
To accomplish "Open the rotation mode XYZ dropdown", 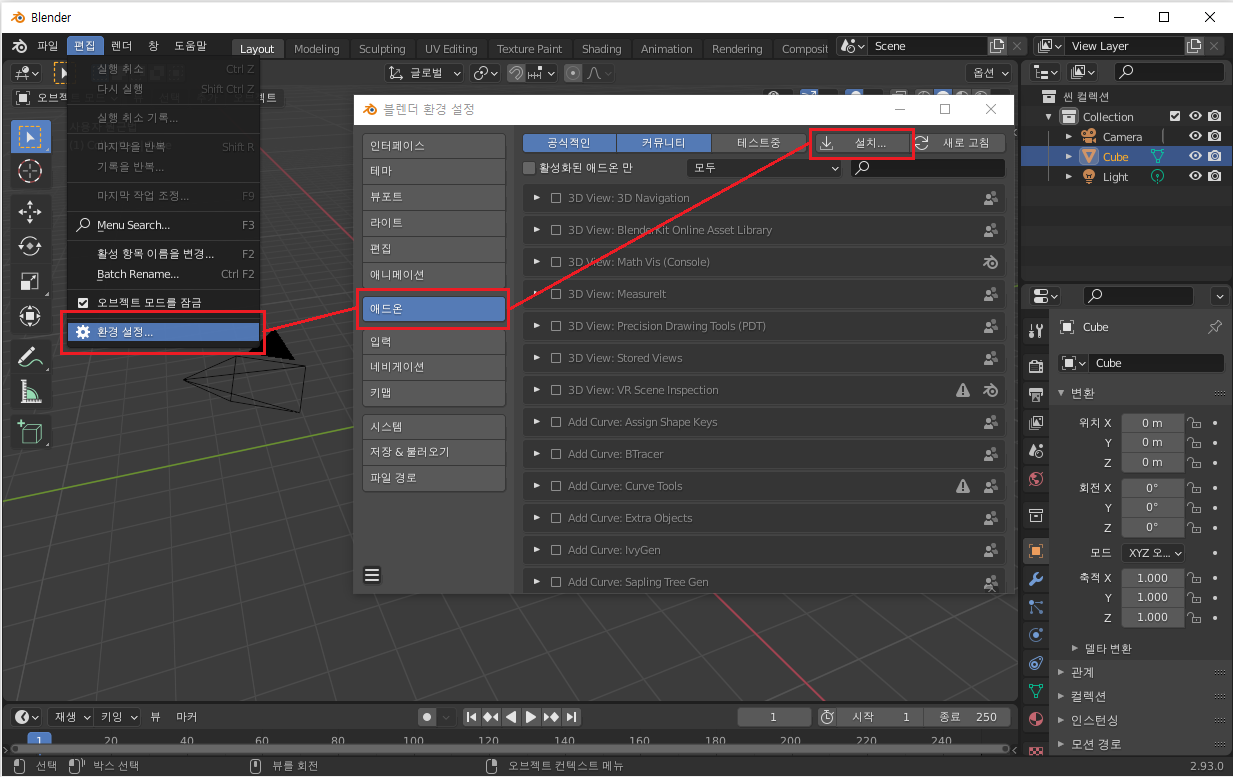I will click(1152, 553).
